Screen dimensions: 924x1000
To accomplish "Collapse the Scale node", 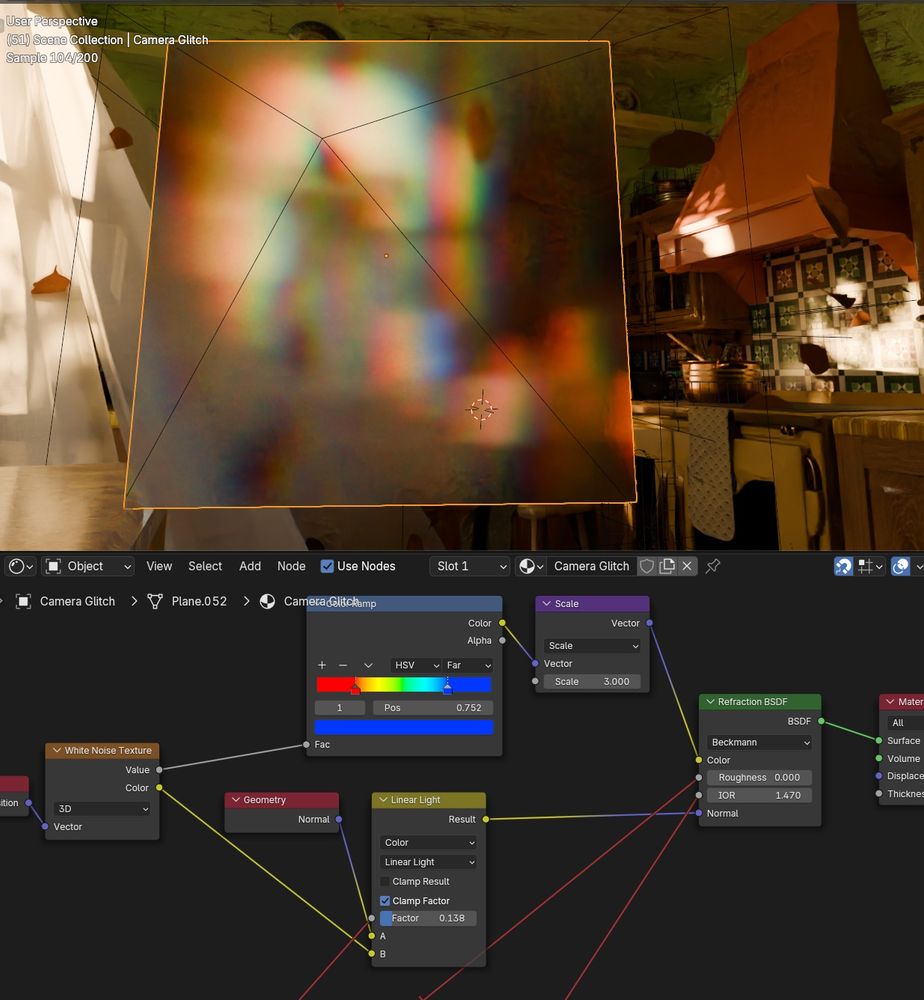I will [x=546, y=603].
